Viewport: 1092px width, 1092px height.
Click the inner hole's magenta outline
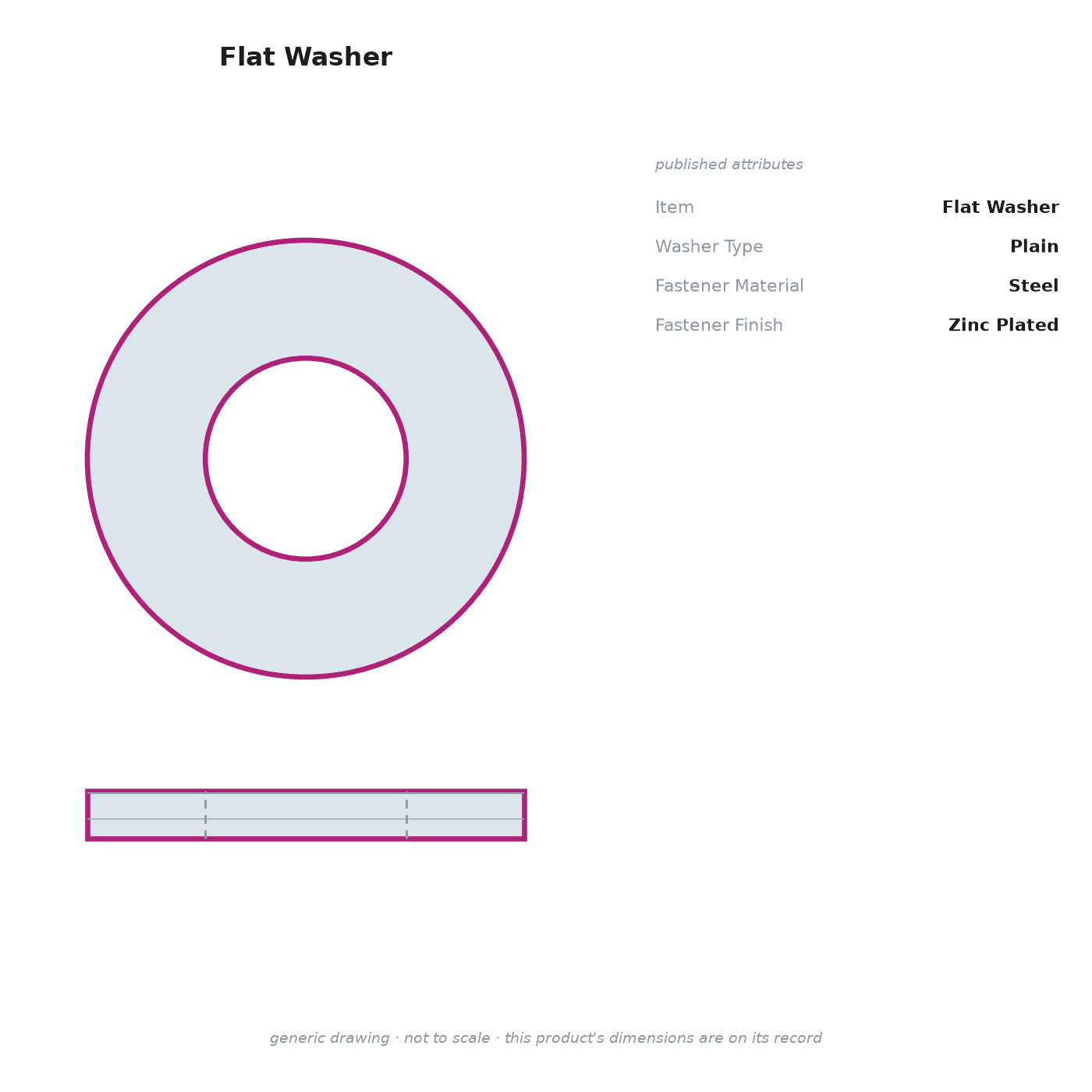[306, 359]
